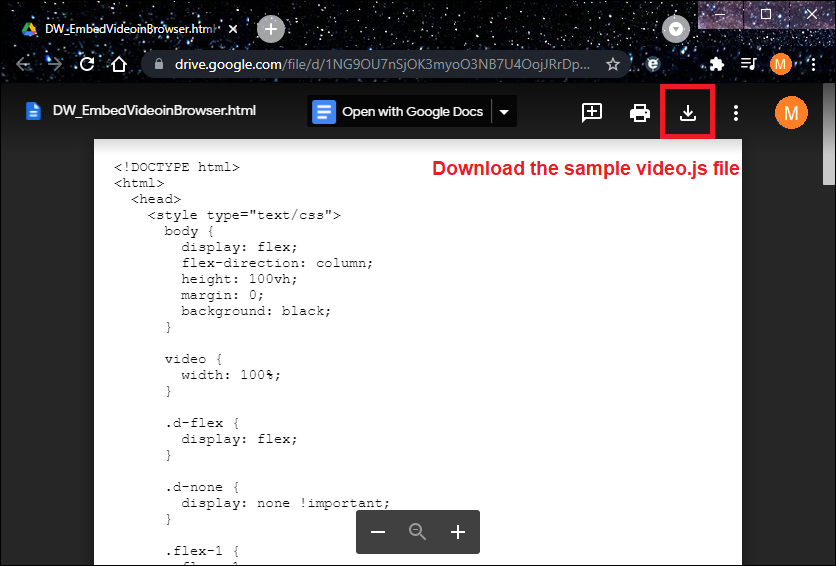
Task: Minimize the Chrome window
Action: 720,14
